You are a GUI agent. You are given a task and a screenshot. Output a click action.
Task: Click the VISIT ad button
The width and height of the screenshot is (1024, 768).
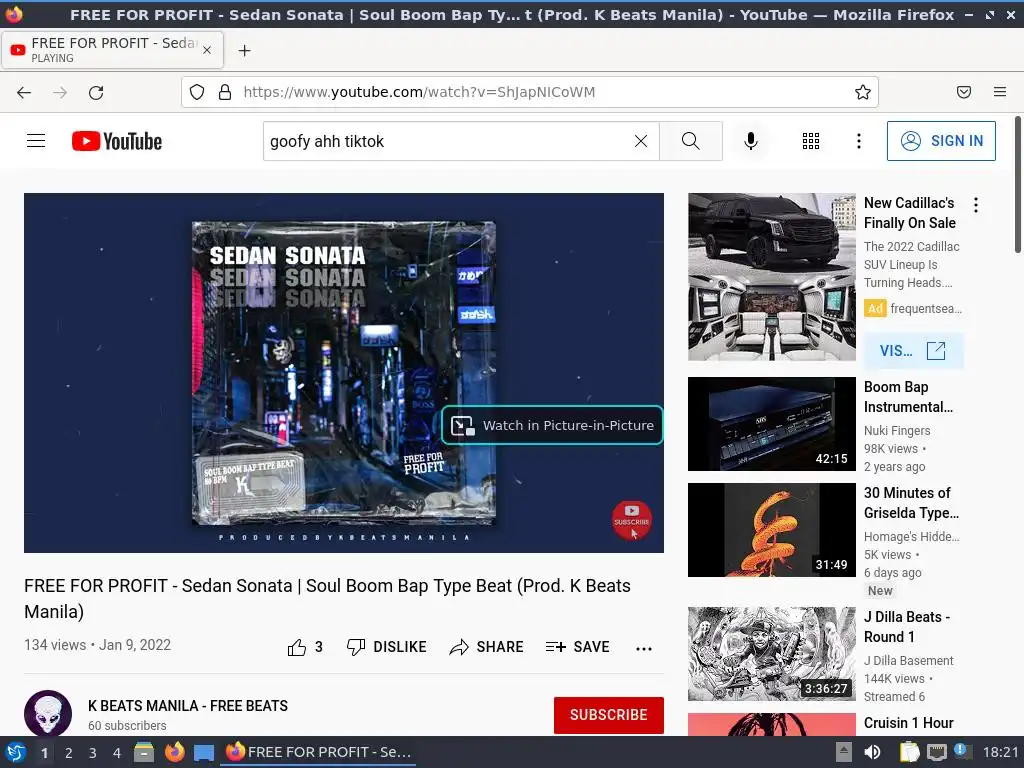click(x=914, y=351)
